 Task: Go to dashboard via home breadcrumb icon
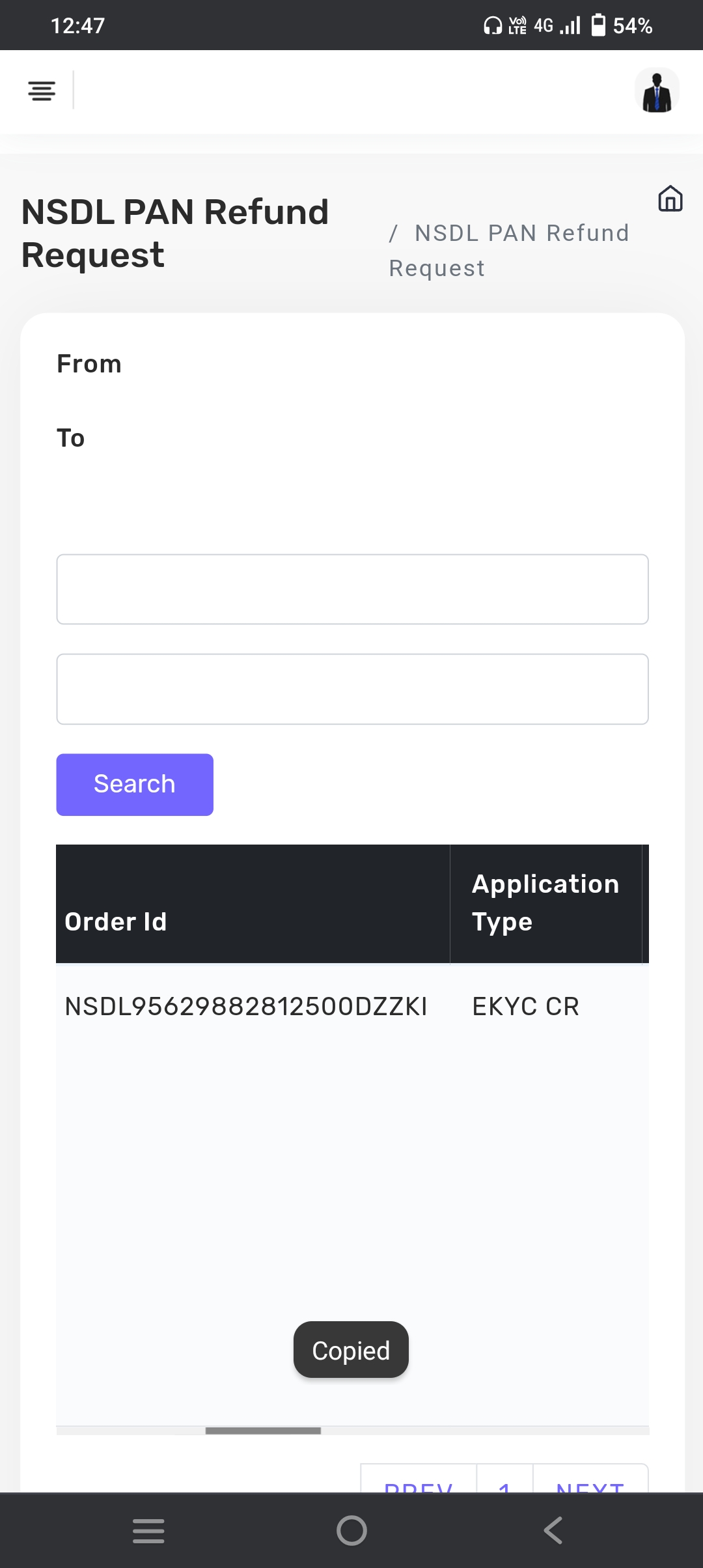(670, 199)
